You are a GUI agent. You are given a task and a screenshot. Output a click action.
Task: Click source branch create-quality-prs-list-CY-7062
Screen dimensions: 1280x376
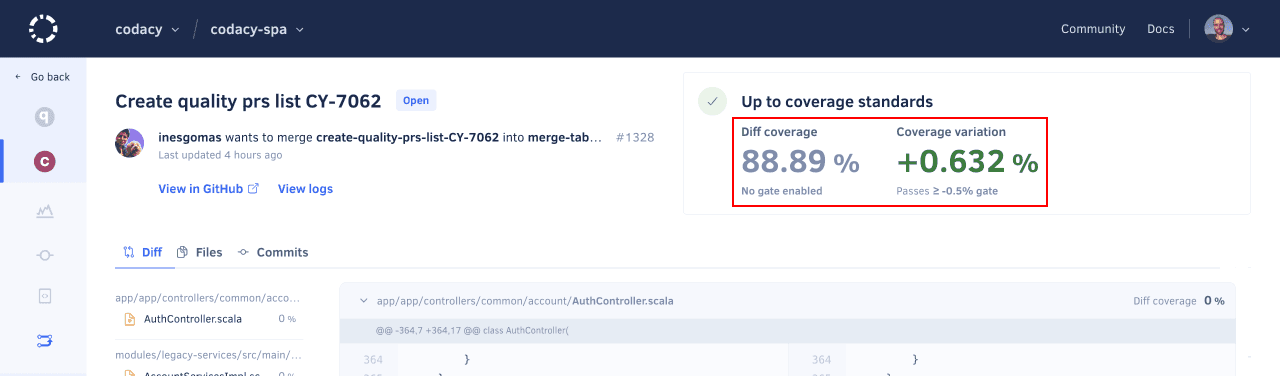407,137
